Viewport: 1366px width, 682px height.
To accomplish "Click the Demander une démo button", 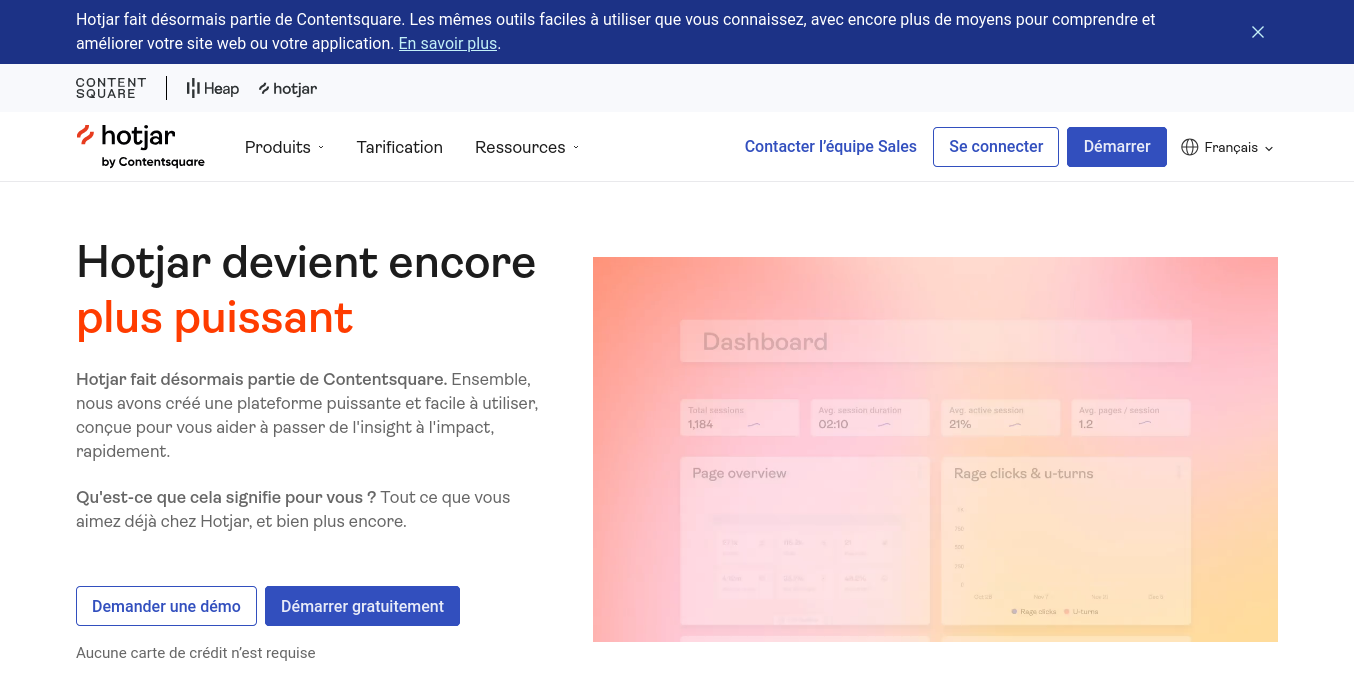I will tap(166, 606).
